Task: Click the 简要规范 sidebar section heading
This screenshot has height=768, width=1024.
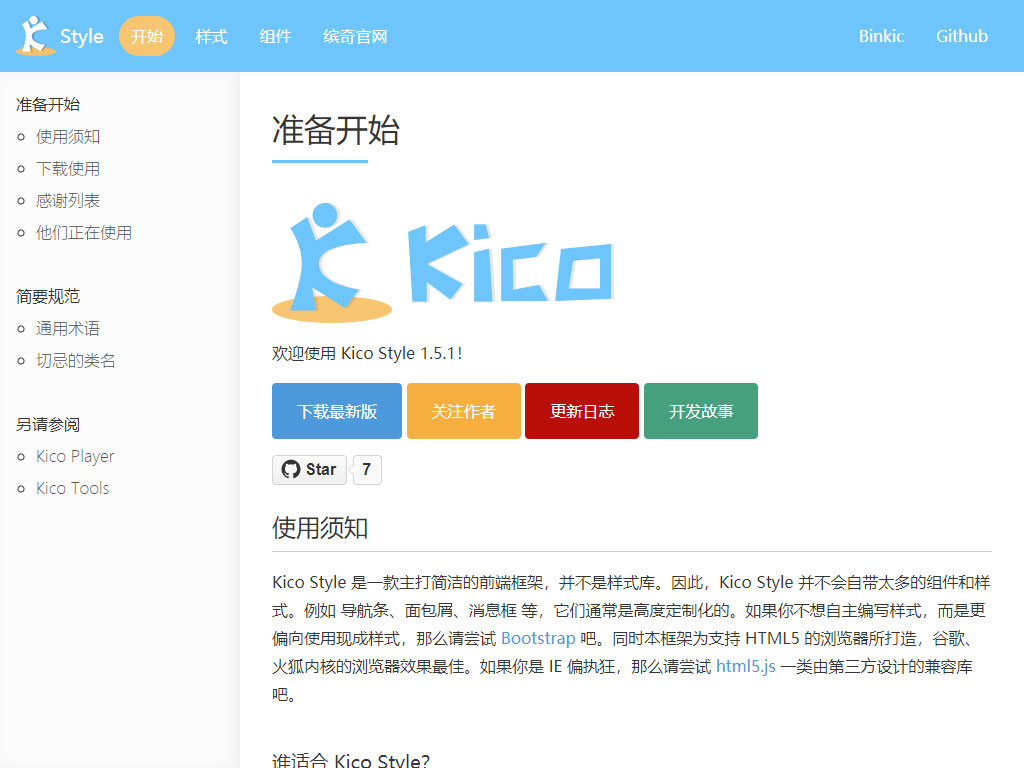Action: pos(48,296)
